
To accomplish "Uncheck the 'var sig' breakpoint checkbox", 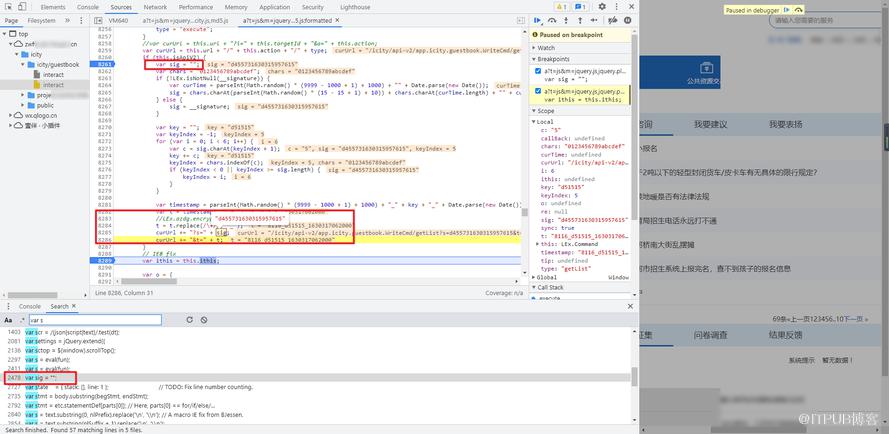I will pyautogui.click(x=538, y=71).
